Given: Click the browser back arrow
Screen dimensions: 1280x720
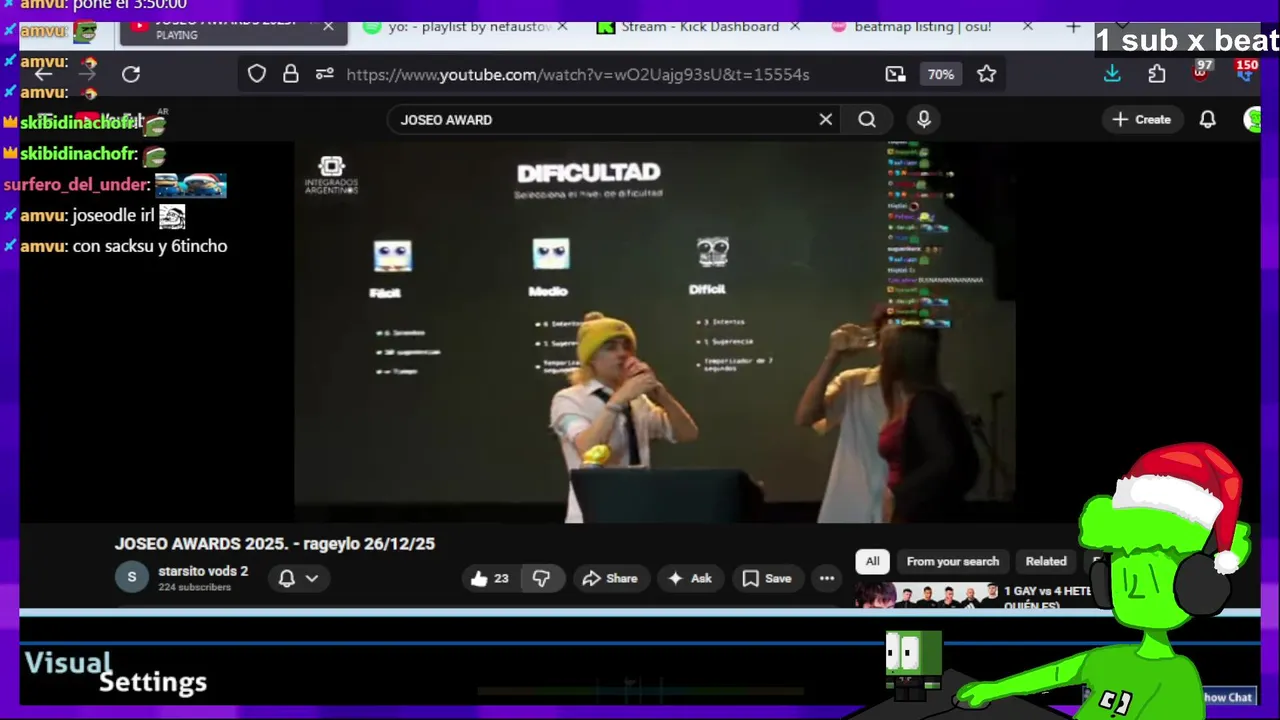Looking at the screenshot, I should [x=43, y=74].
